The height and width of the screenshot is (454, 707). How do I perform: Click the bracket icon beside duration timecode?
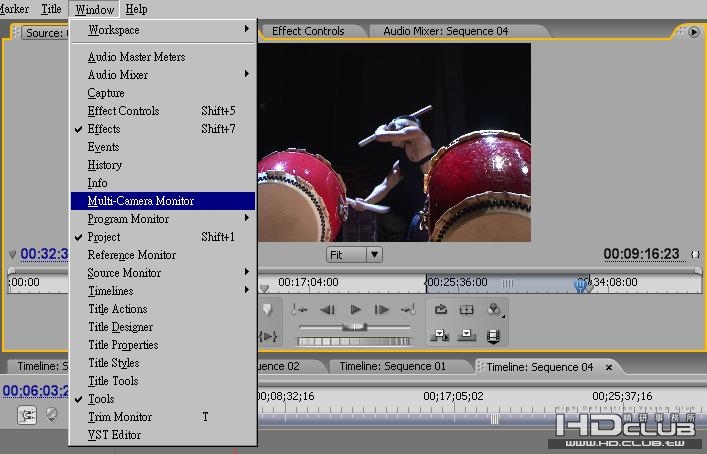point(696,255)
